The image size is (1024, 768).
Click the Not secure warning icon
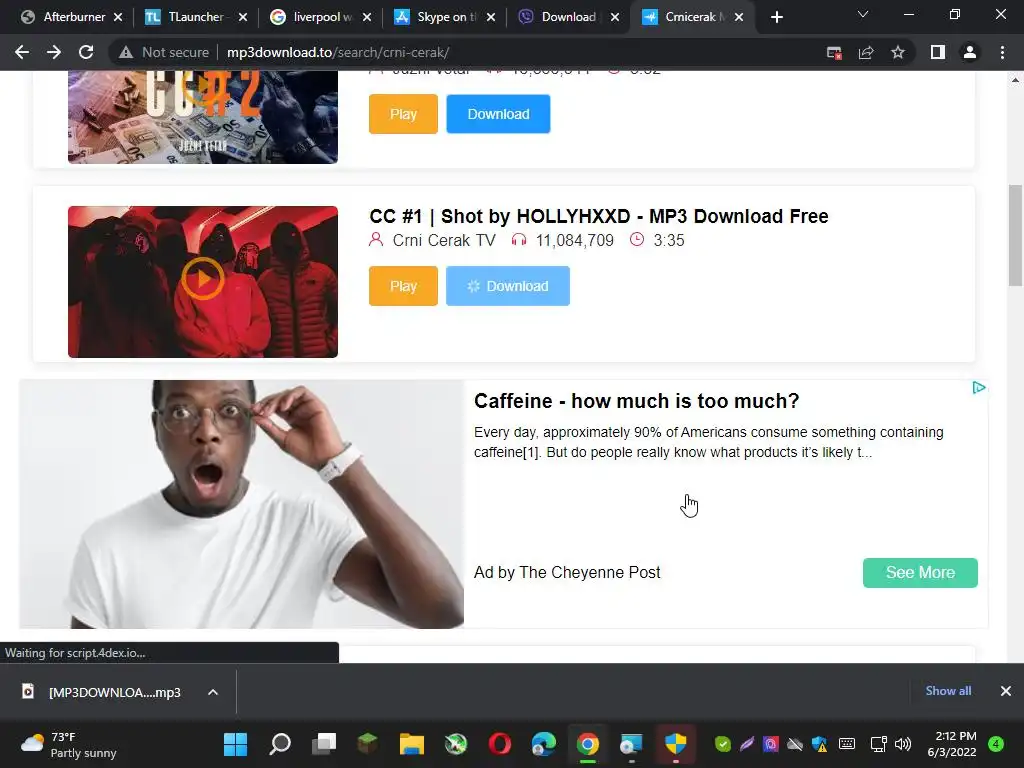126,52
